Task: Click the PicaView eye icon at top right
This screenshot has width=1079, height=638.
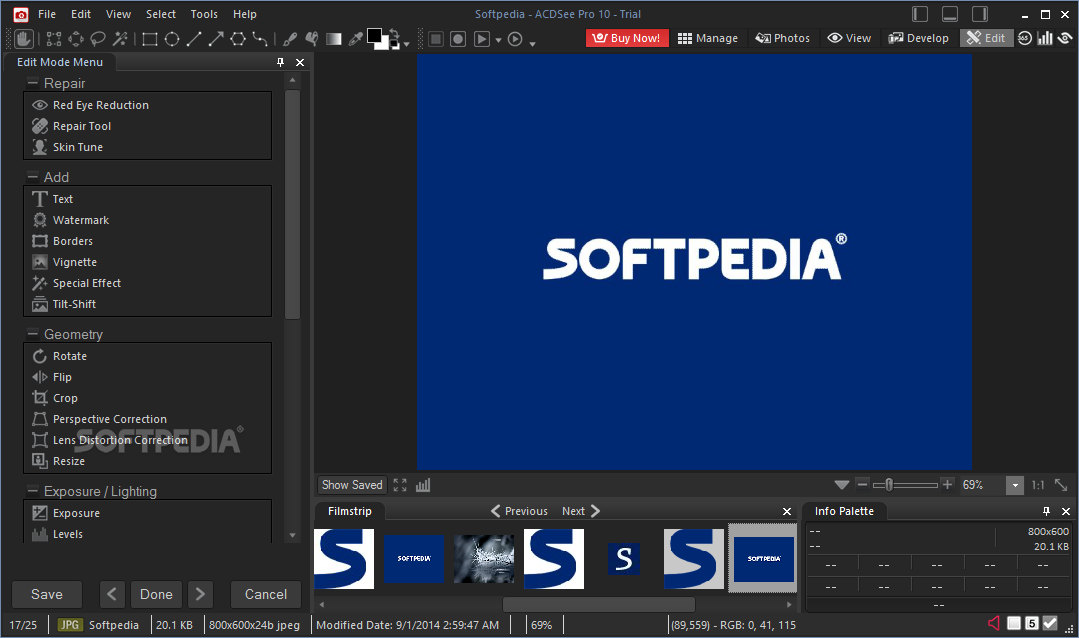Action: (x=1065, y=39)
